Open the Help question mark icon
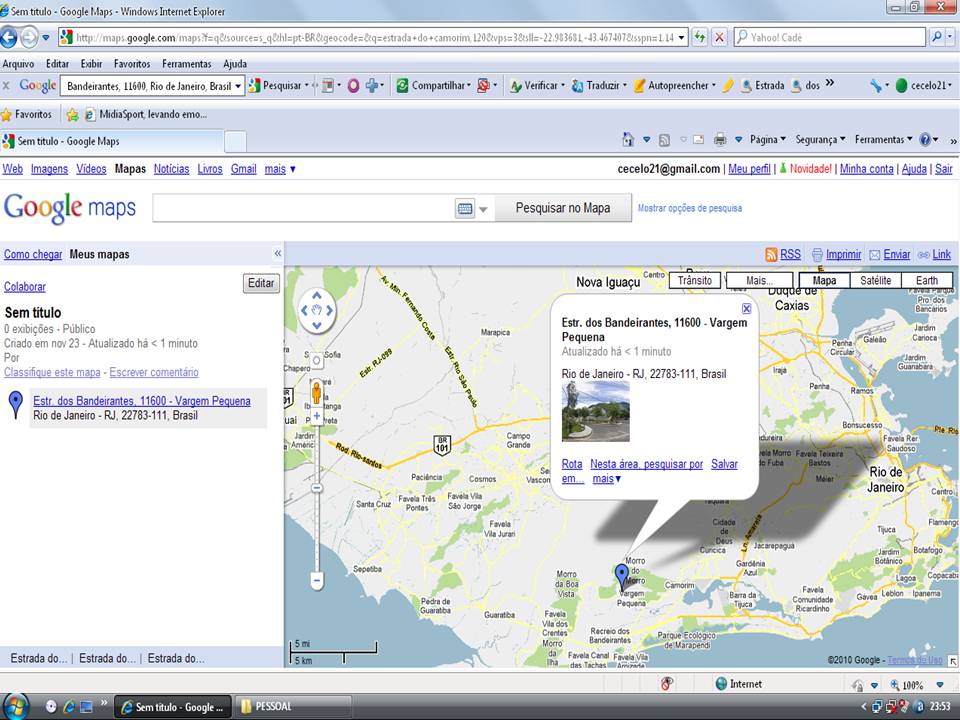Image resolution: width=960 pixels, height=720 pixels. pos(925,140)
